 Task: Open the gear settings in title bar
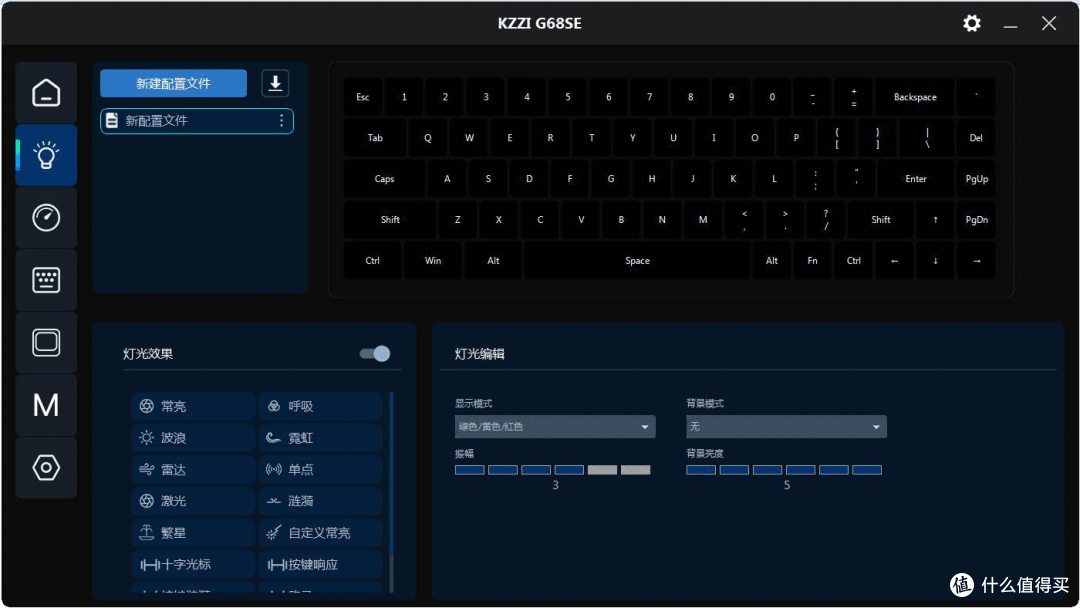click(972, 23)
